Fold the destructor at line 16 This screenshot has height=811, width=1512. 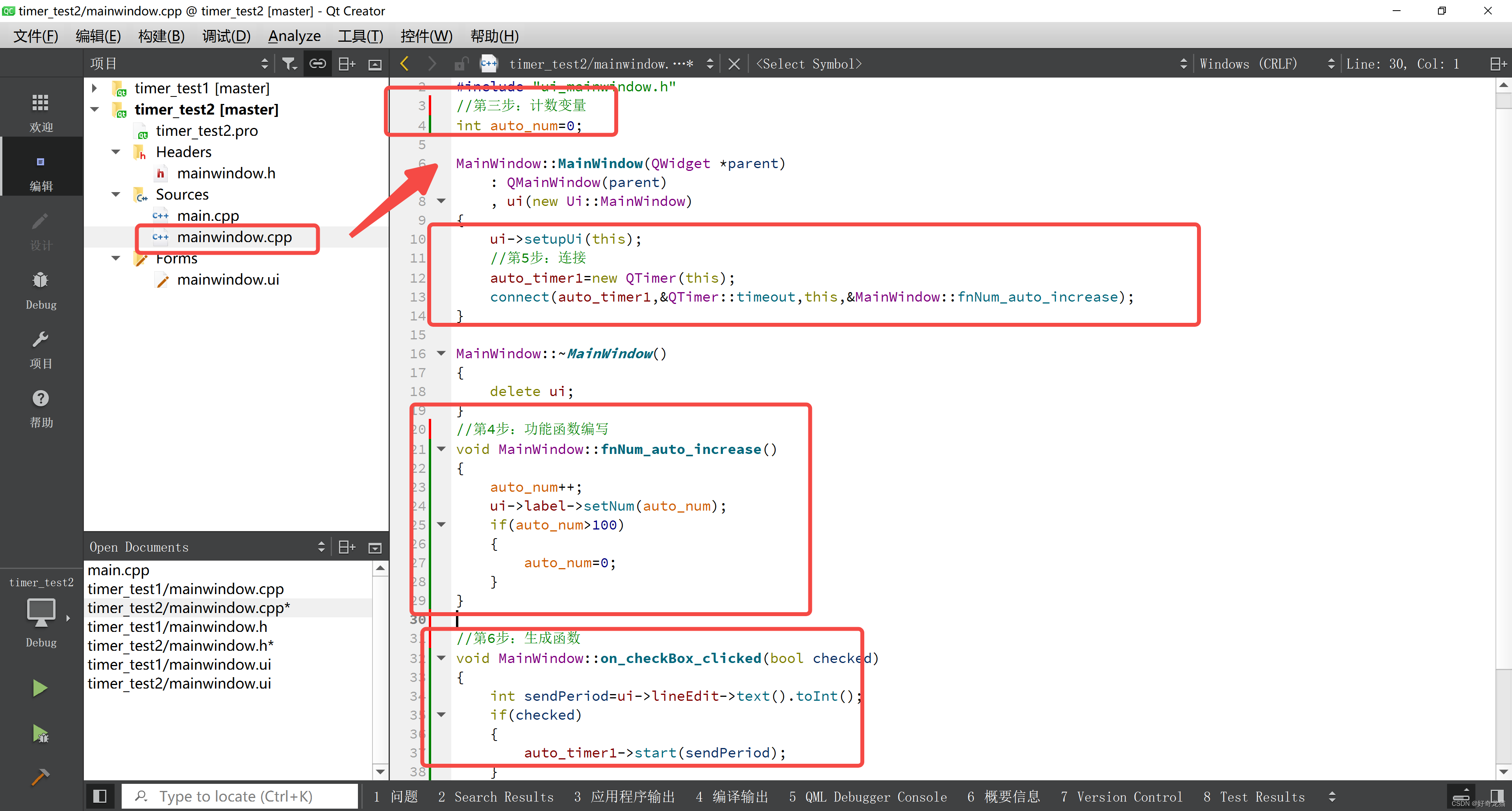click(x=441, y=353)
